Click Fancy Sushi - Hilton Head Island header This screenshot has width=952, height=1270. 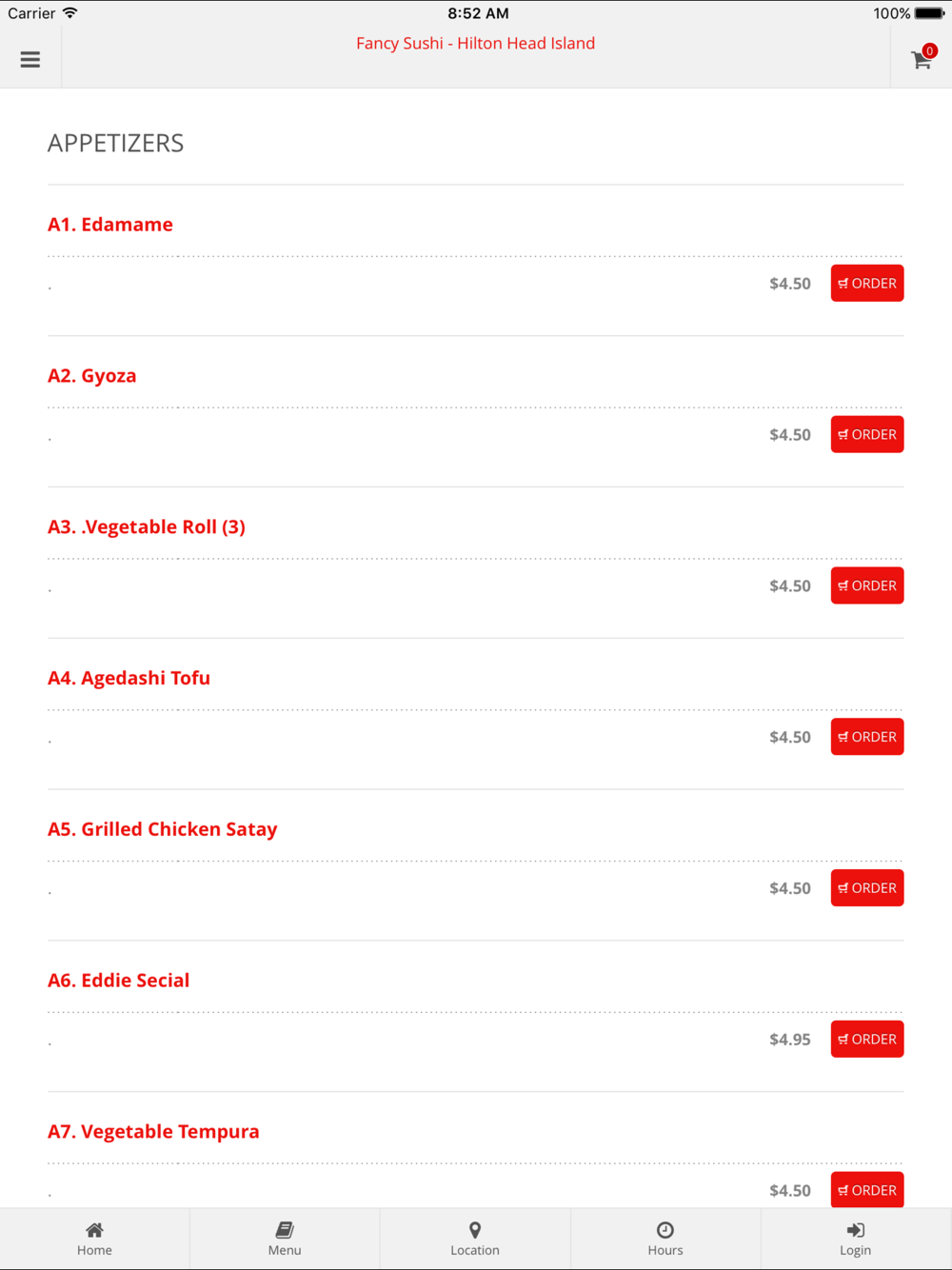point(475,44)
